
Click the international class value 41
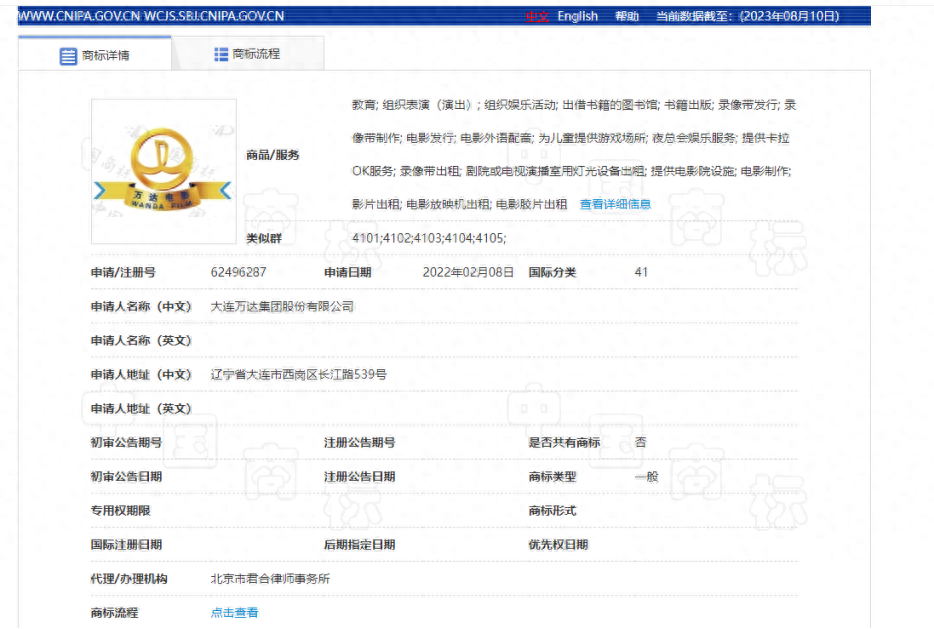[641, 271]
